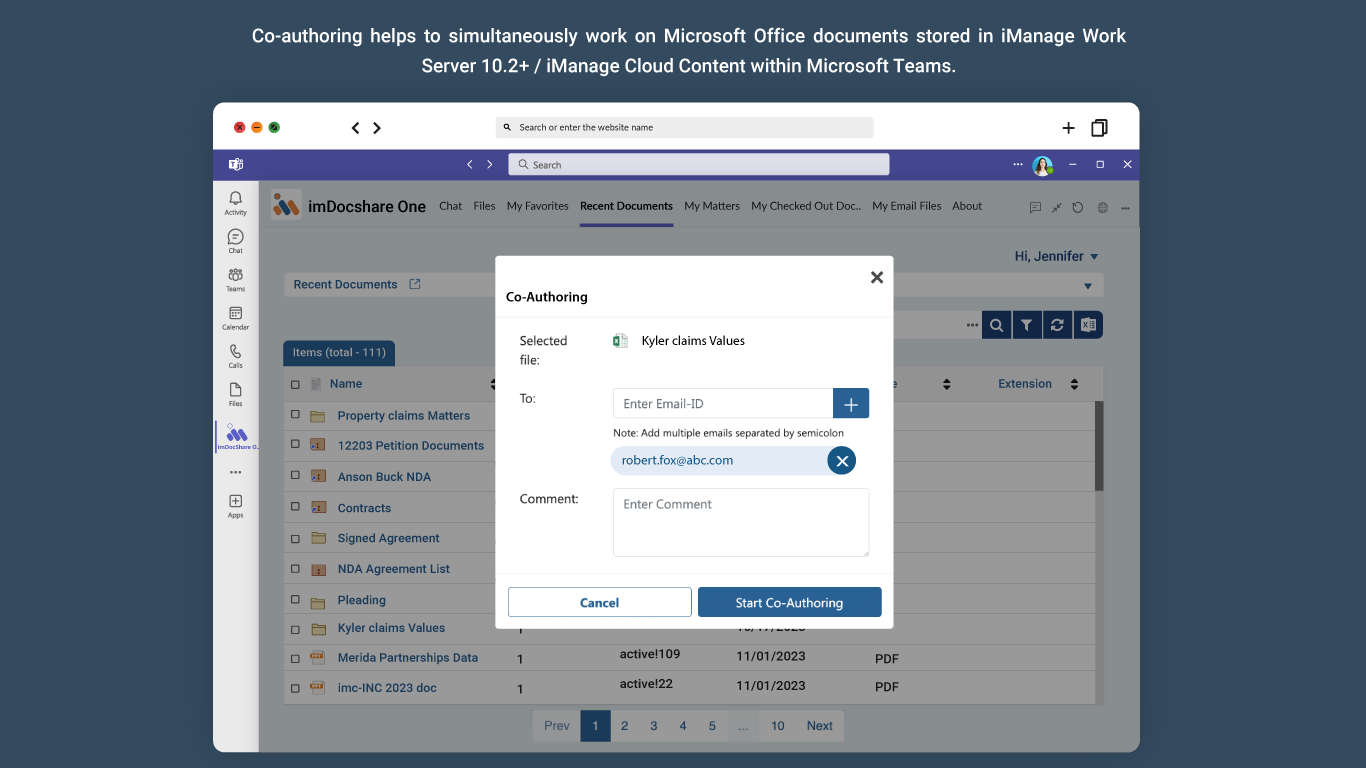Click the Enter Comment text area
The width and height of the screenshot is (1366, 768).
point(741,522)
